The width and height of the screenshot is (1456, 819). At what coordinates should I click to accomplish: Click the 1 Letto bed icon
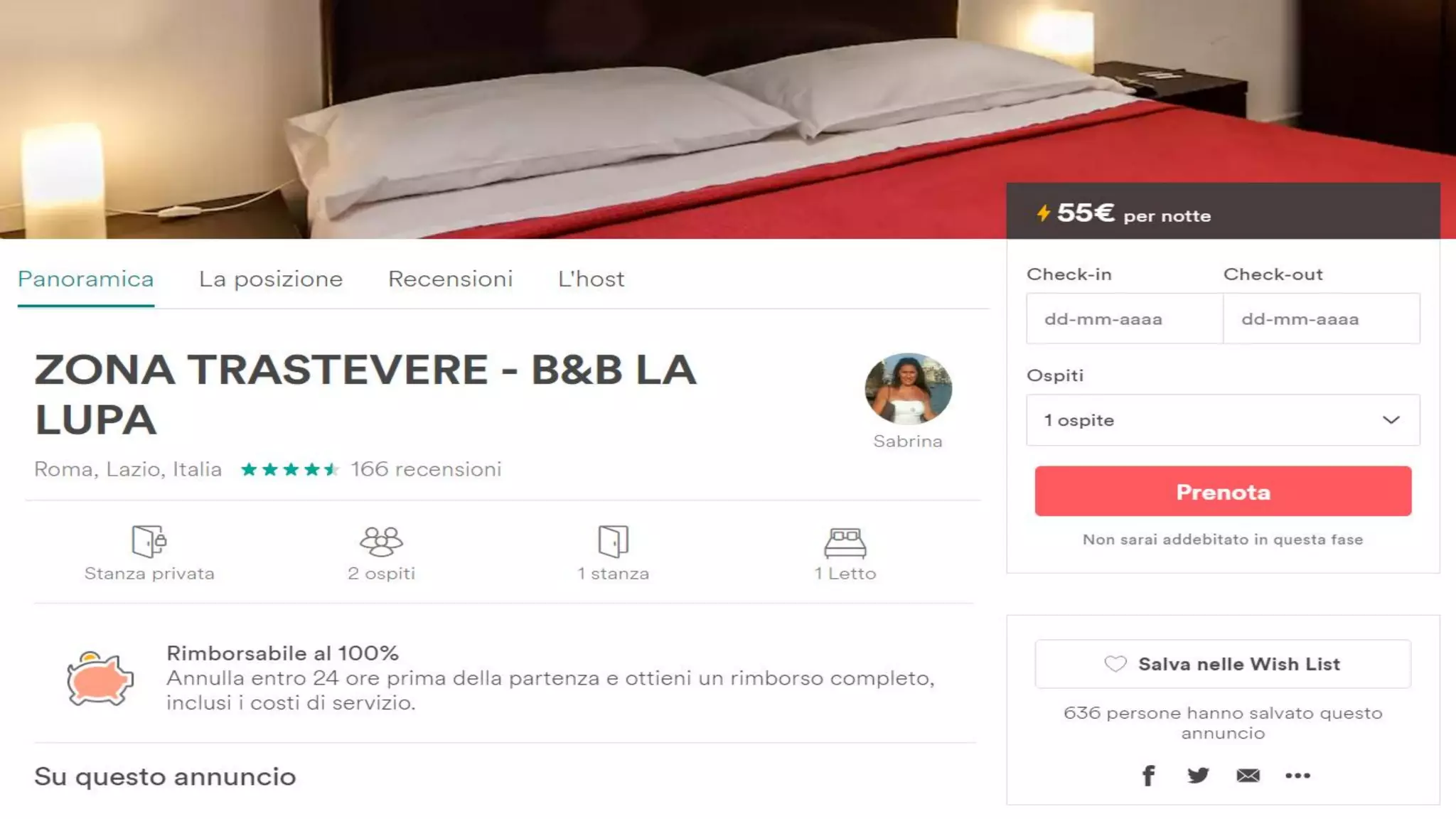(x=845, y=542)
